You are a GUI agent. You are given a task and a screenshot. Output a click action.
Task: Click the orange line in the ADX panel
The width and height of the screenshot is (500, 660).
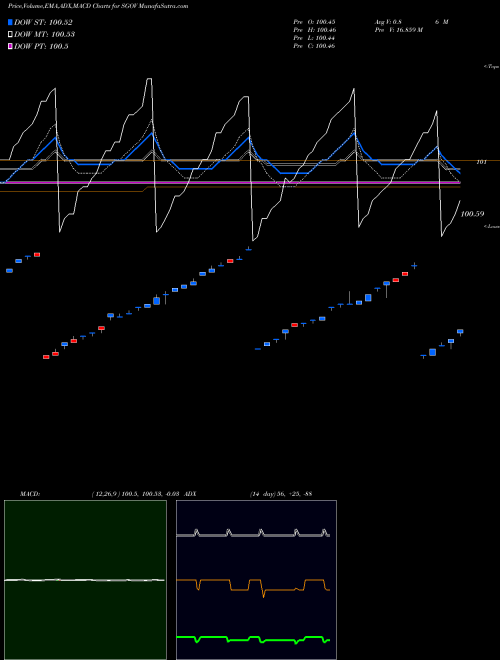pos(253,590)
